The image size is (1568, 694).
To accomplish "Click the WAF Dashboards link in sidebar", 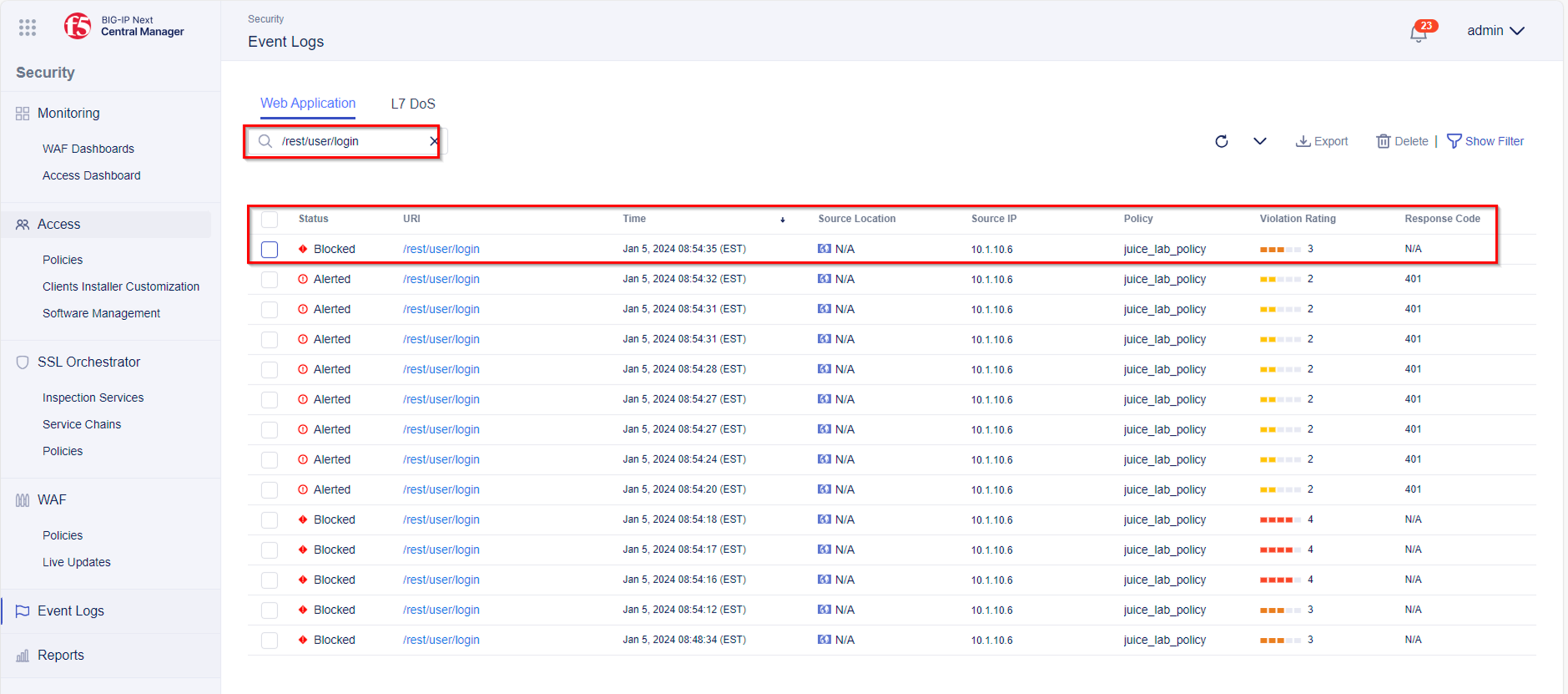I will (x=89, y=148).
